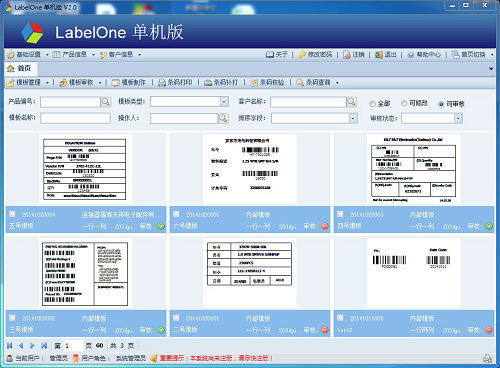Check the 二号模板 checkbox

tap(176, 318)
